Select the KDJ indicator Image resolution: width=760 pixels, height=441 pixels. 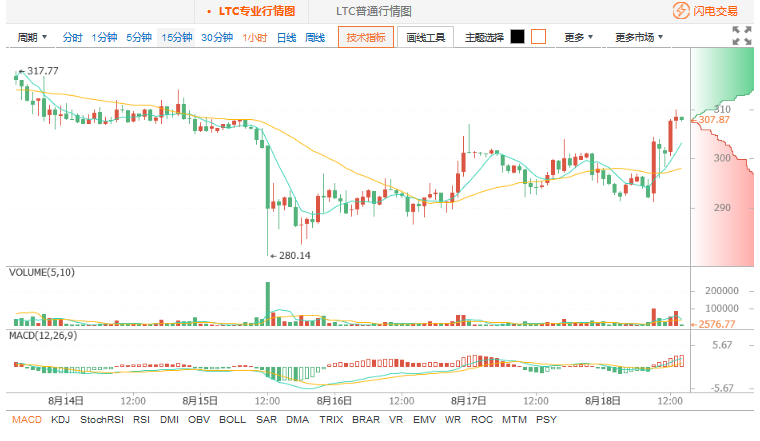pos(60,420)
